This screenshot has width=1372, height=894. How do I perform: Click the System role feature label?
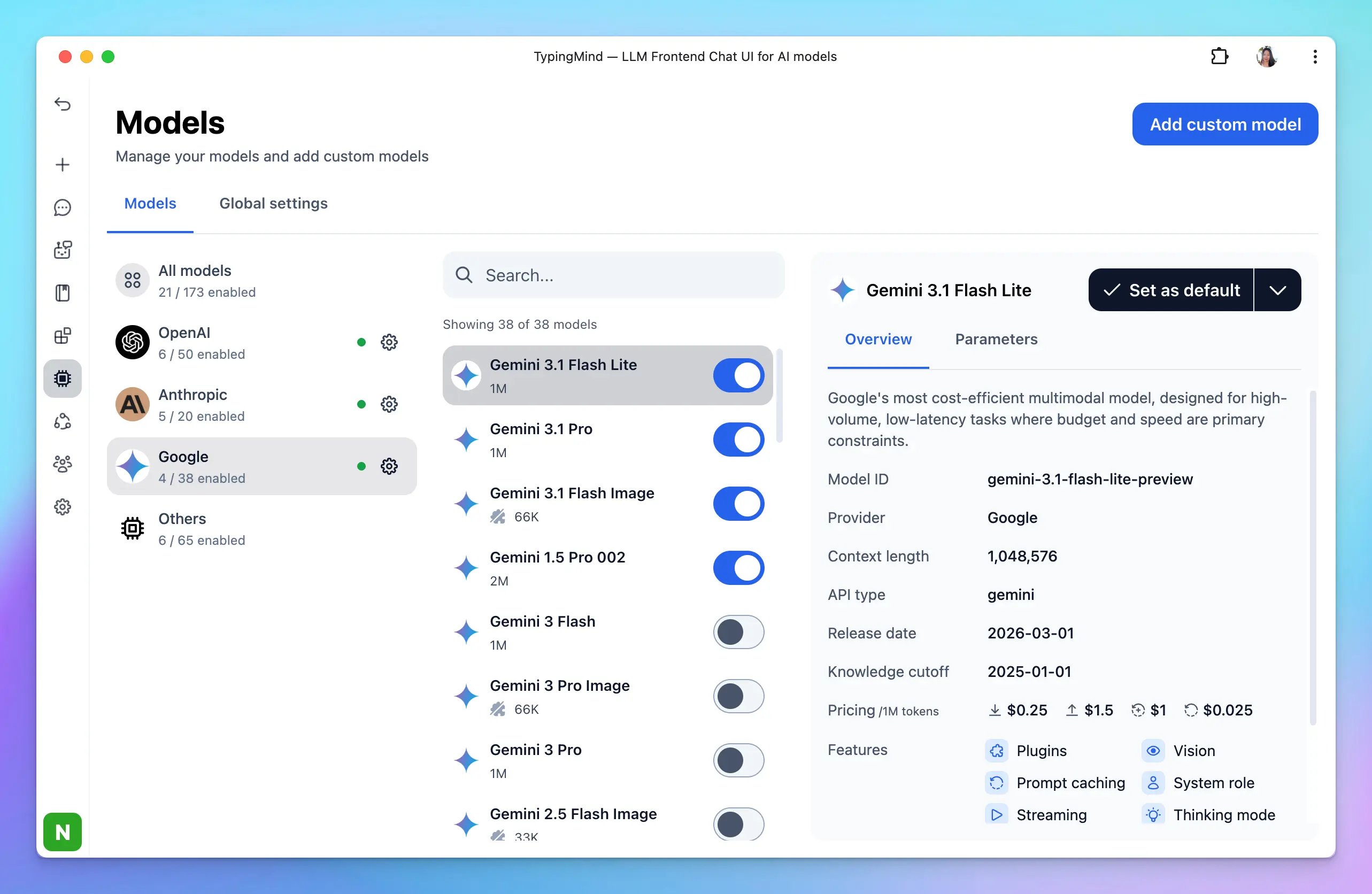(1214, 783)
